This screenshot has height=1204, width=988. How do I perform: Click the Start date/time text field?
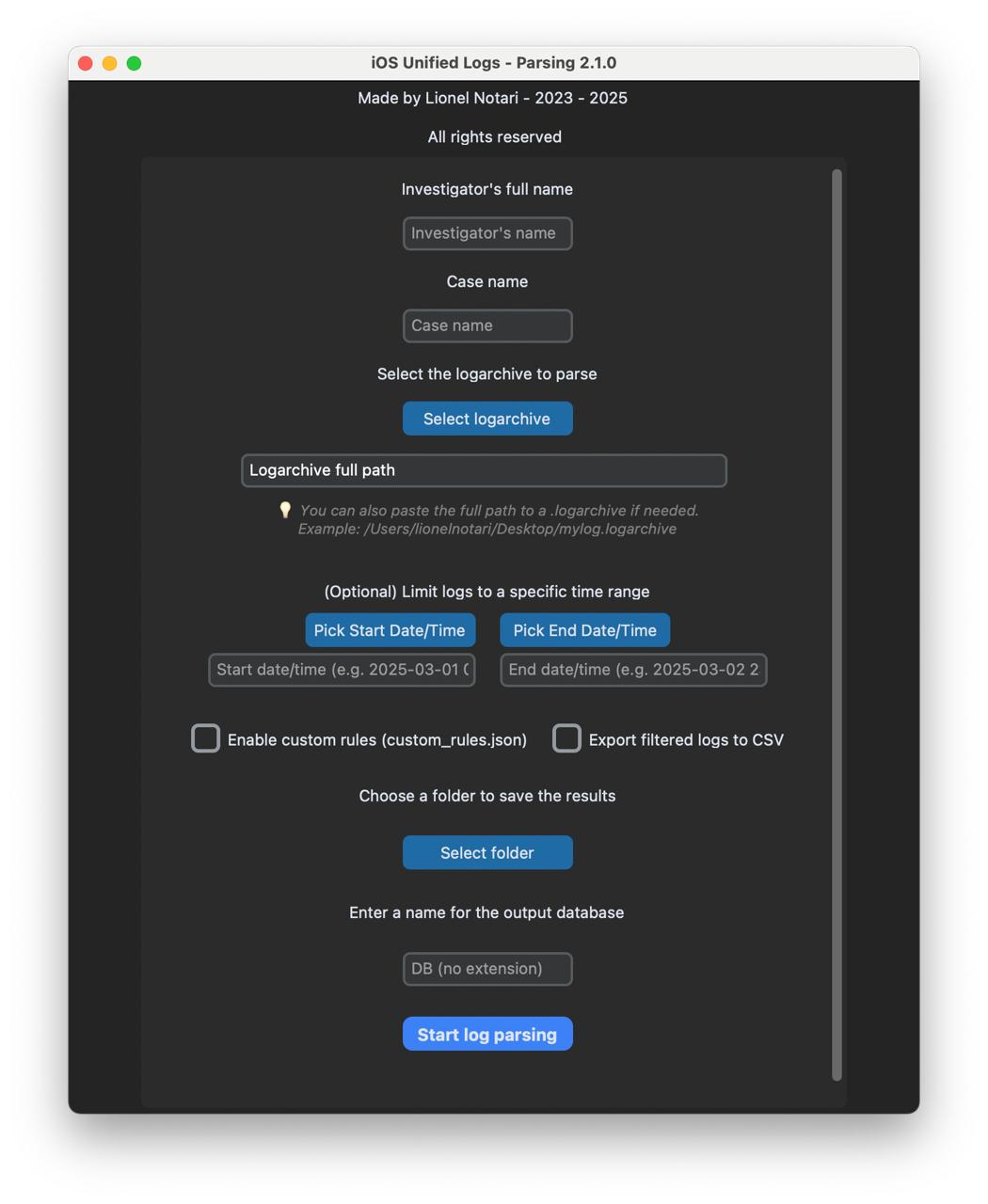pyautogui.click(x=342, y=670)
